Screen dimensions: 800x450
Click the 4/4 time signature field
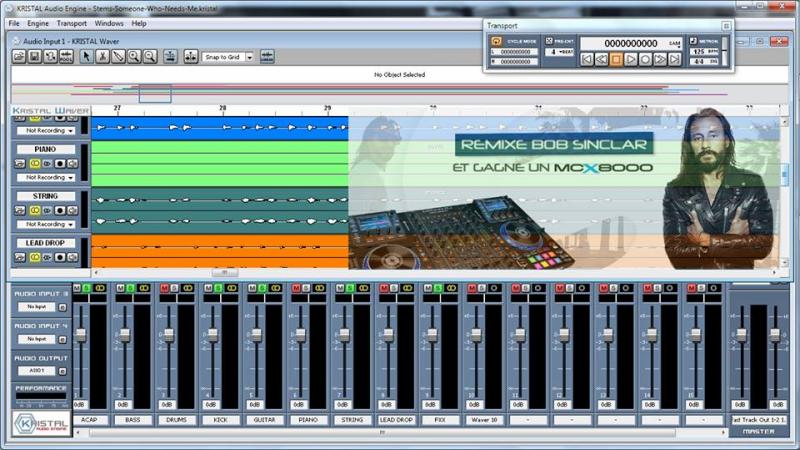704,61
